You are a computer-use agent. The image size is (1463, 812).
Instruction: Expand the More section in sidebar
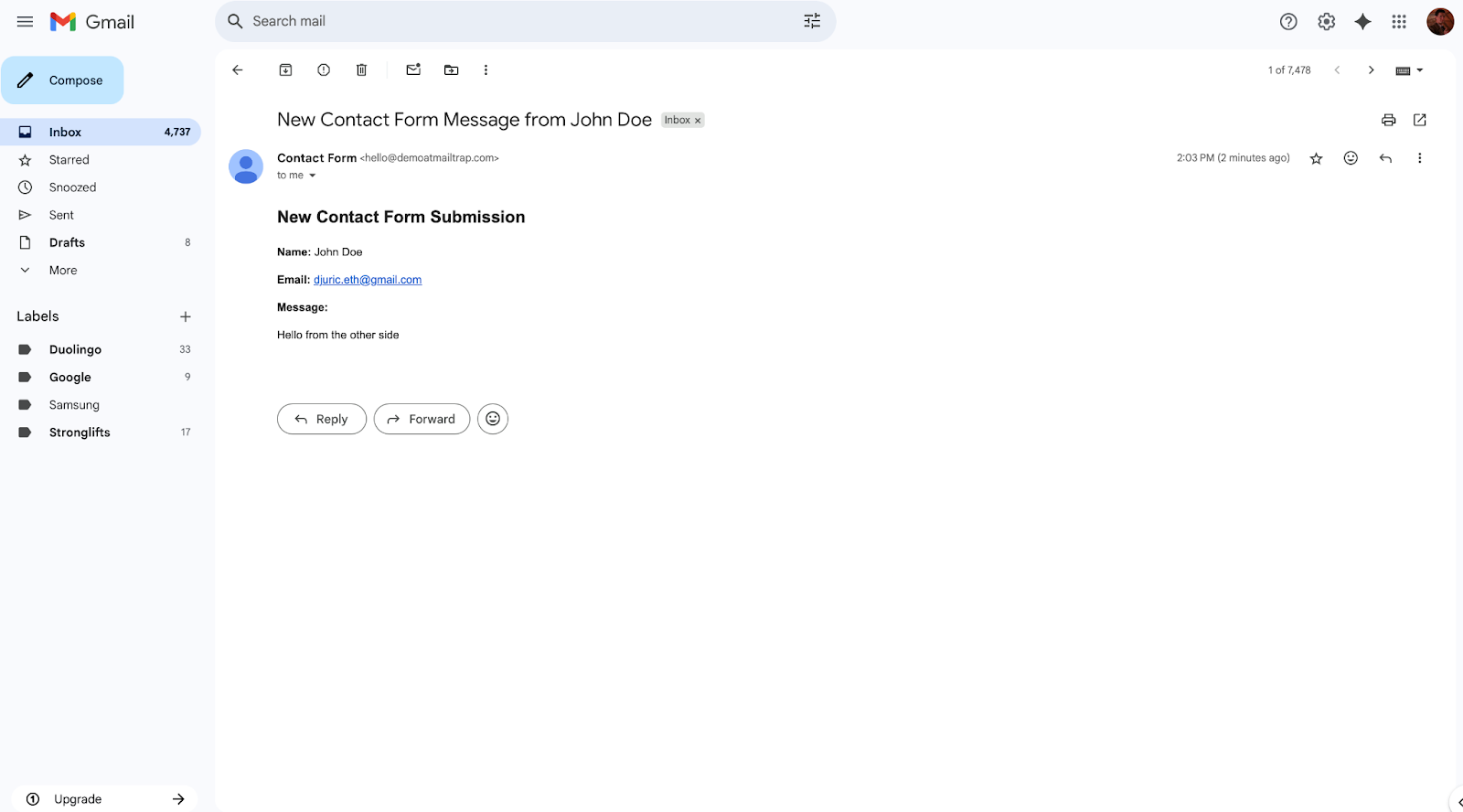point(62,271)
